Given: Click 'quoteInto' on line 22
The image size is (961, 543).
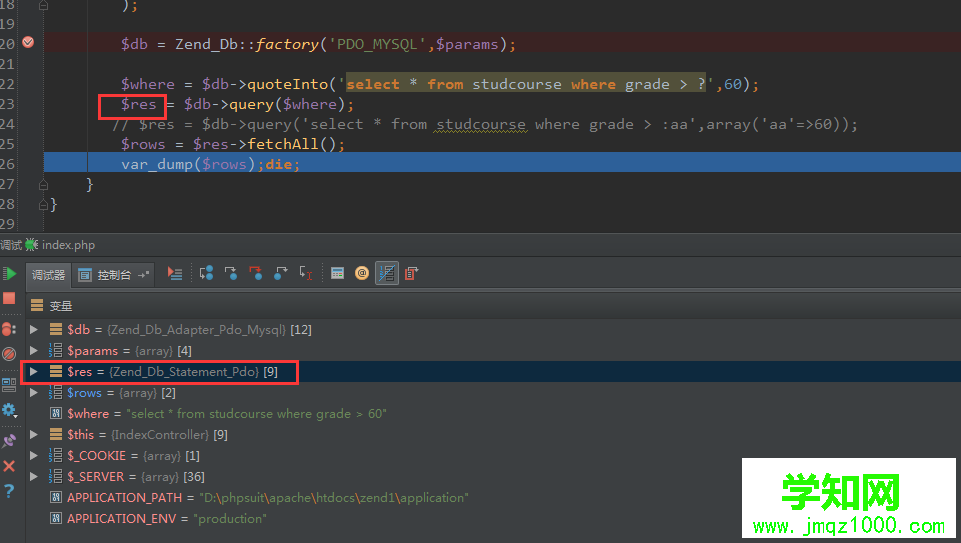Looking at the screenshot, I should coord(287,84).
